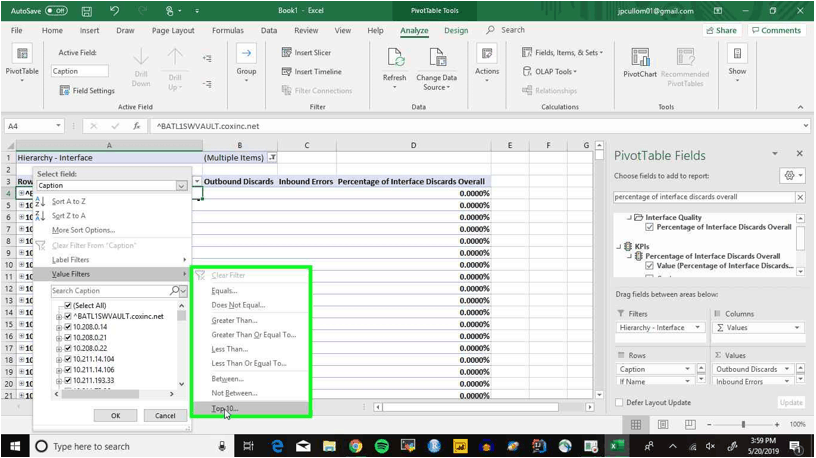Click the Save disk icon
Image resolution: width=816 pixels, height=458 pixels.
pyautogui.click(x=87, y=11)
